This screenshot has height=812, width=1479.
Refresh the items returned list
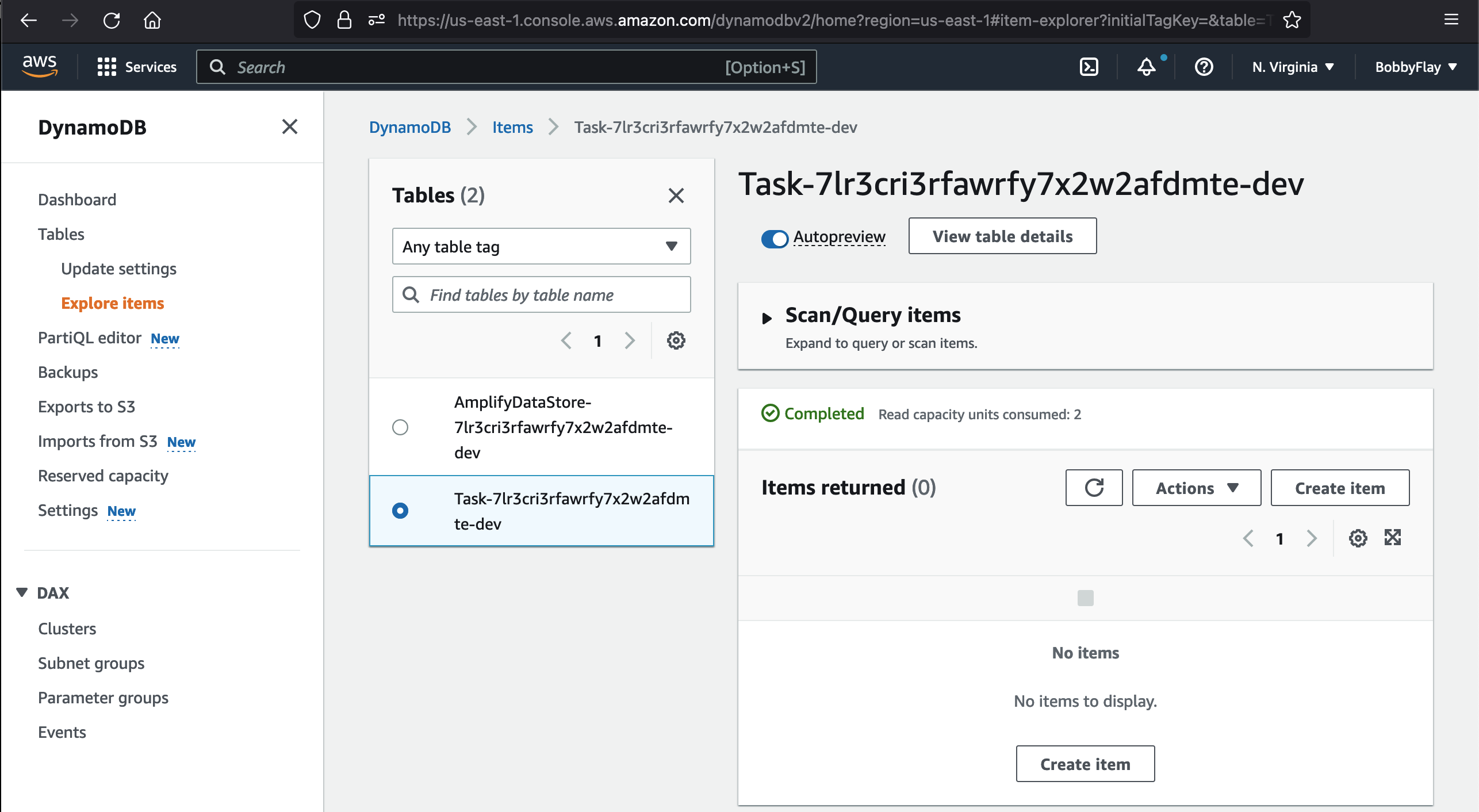[x=1094, y=488]
